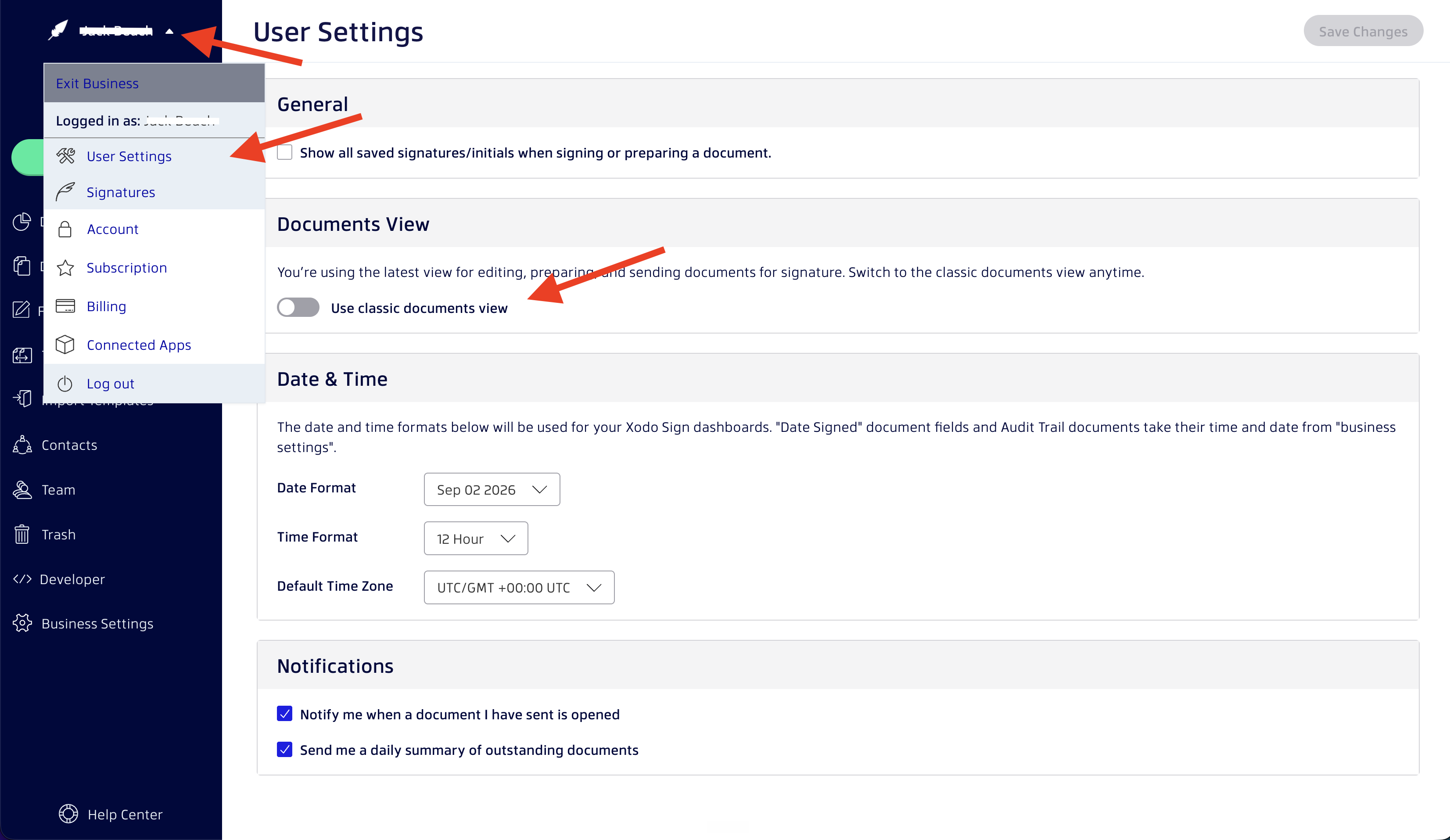Viewport: 1450px width, 840px height.
Task: Open Team via its people icon
Action: [22, 490]
